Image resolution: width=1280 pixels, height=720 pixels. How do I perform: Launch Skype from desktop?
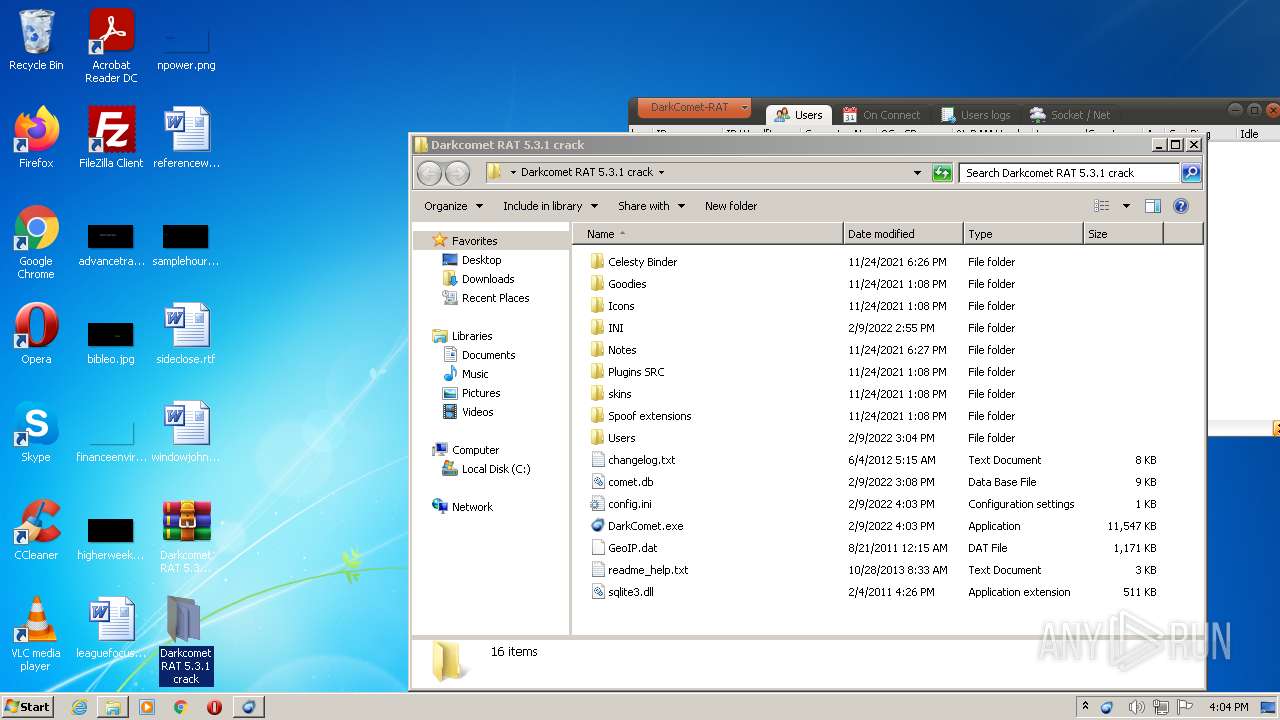pos(36,431)
